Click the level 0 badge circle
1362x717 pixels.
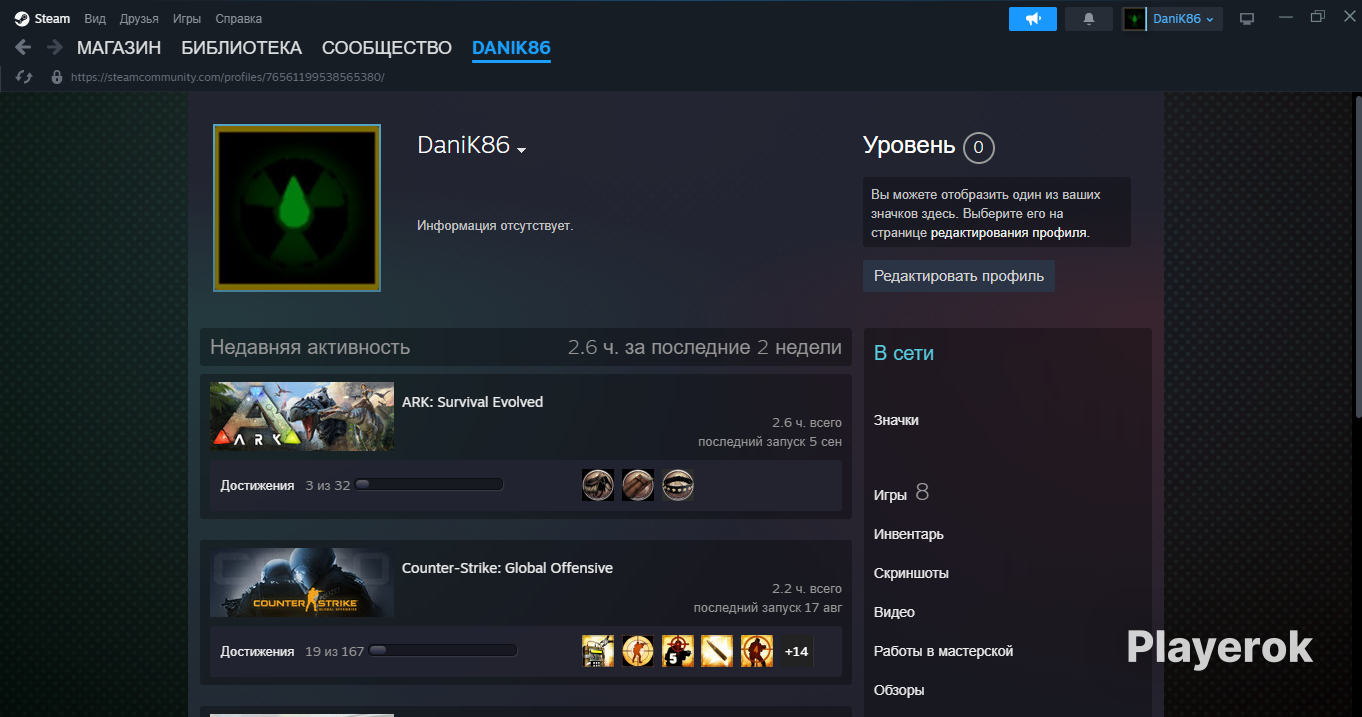tap(978, 148)
